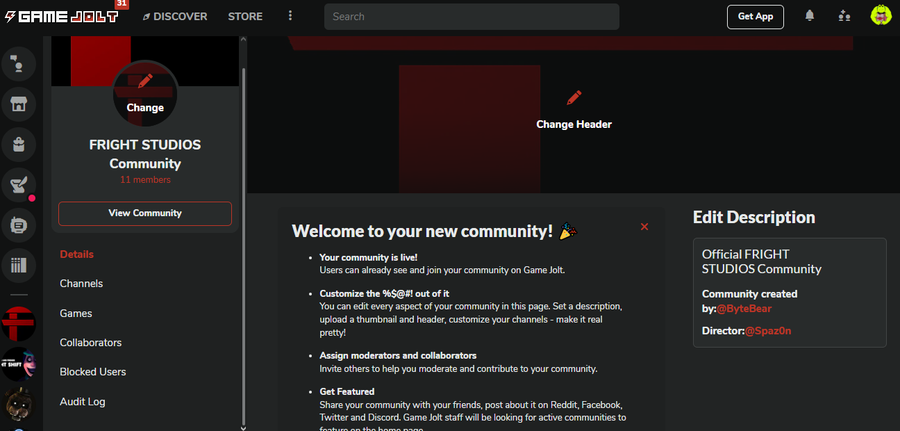Click the Game Jolt logo
Image resolution: width=900 pixels, height=431 pixels.
62,16
